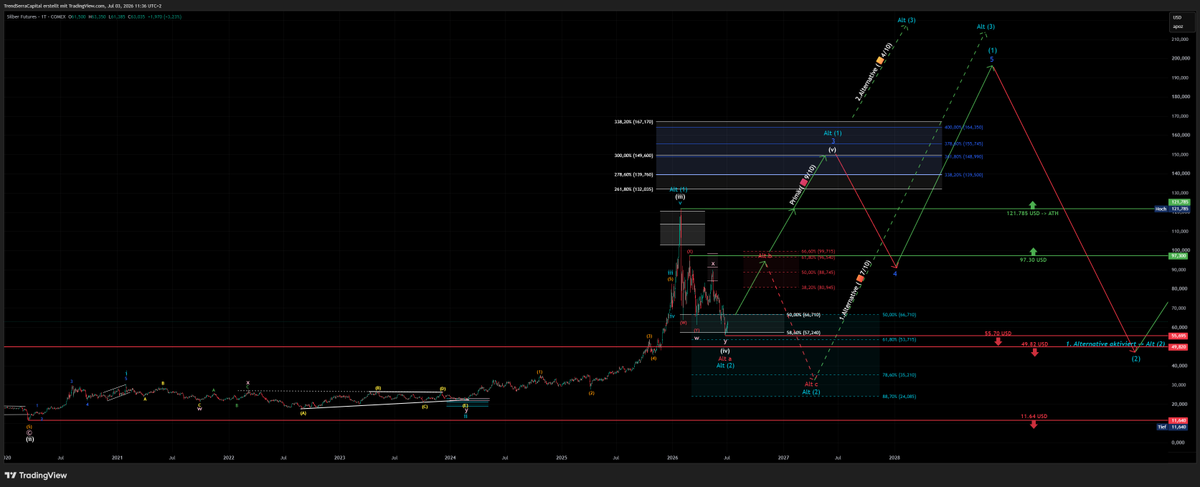Viewport: 1200px width, 487px height.
Task: Click the Alt a wave label
Action: [725, 359]
